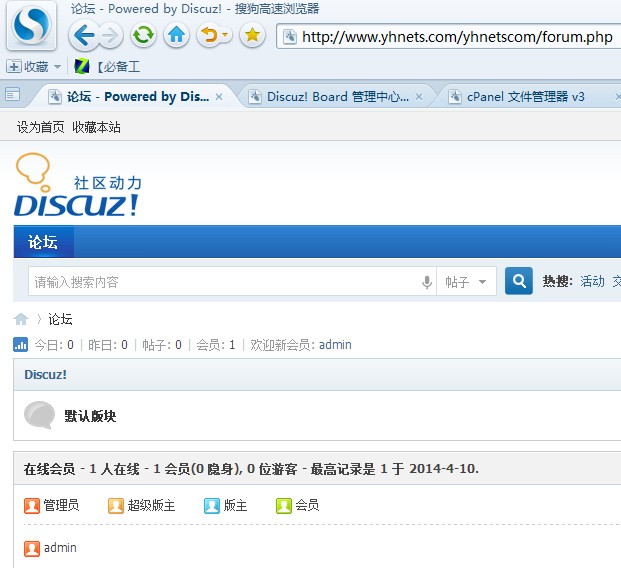Viewport: 621px width, 568px height.
Task: Click the 会员: 1 statistic text
Action: point(215,345)
